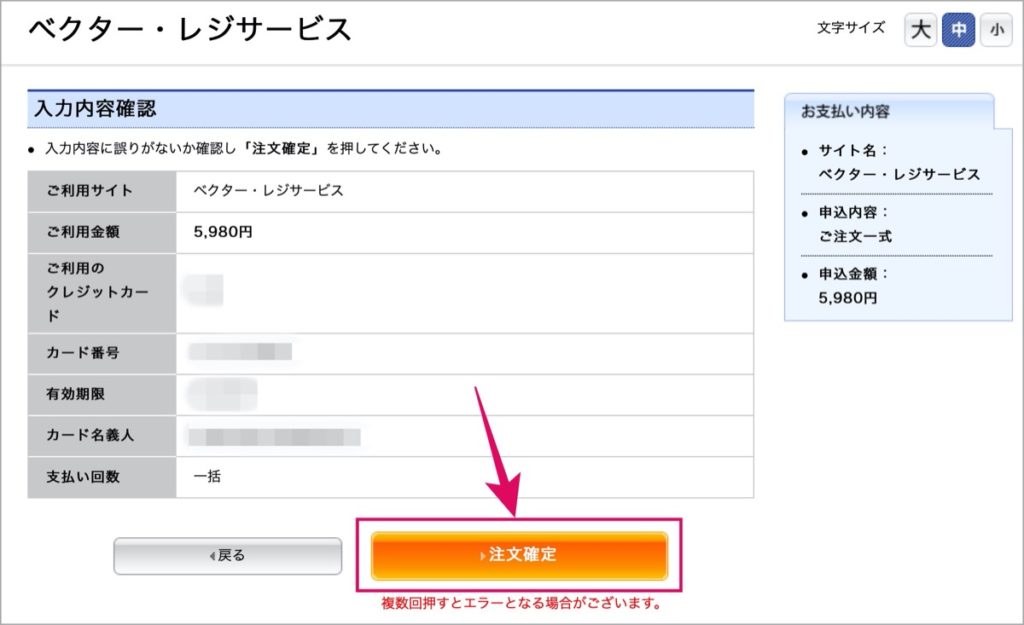Image resolution: width=1024 pixels, height=625 pixels.
Task: Click the カード番号 row label
Action: pyautogui.click(x=83, y=353)
